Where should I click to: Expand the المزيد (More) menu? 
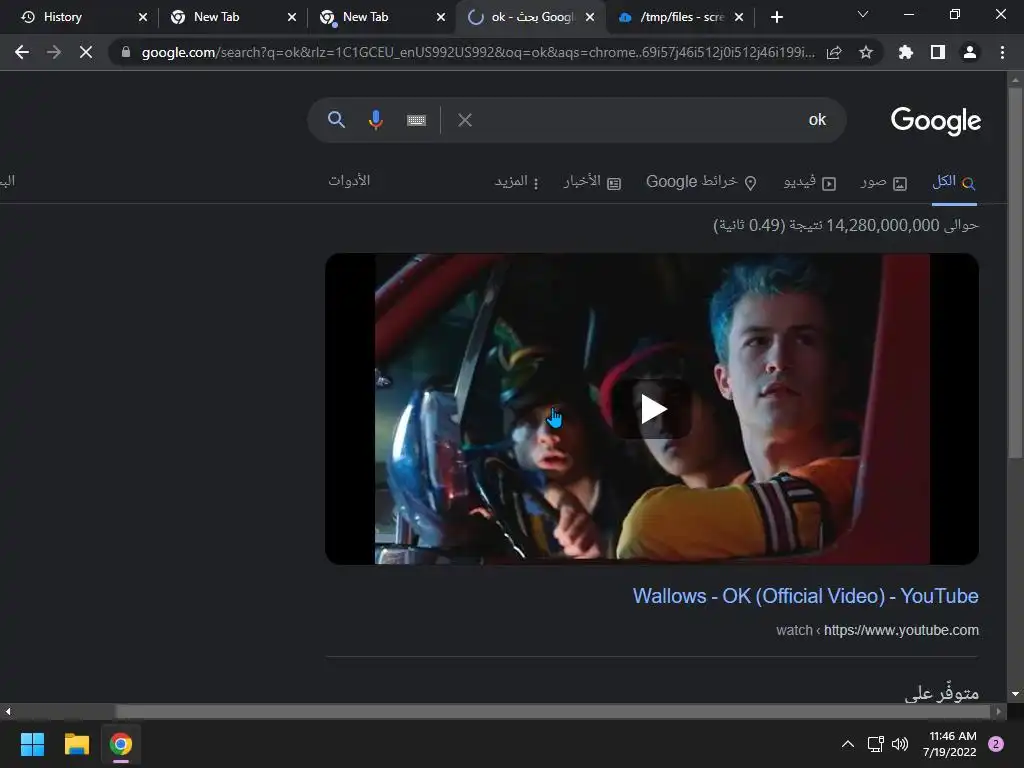coord(517,182)
